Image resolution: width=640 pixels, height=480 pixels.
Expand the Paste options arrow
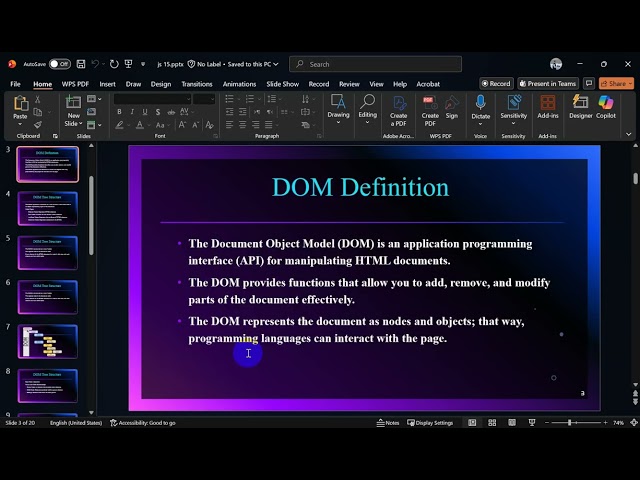point(20,124)
